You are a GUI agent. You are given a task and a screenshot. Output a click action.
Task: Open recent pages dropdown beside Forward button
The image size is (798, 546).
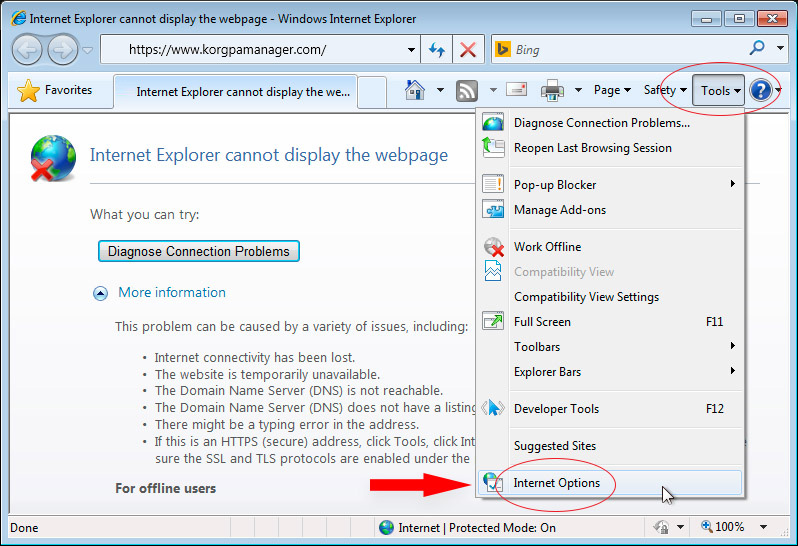88,50
